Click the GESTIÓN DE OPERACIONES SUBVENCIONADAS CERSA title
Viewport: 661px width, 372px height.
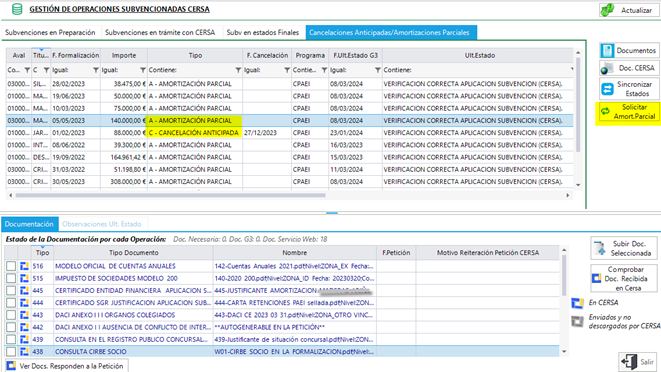pos(119,9)
